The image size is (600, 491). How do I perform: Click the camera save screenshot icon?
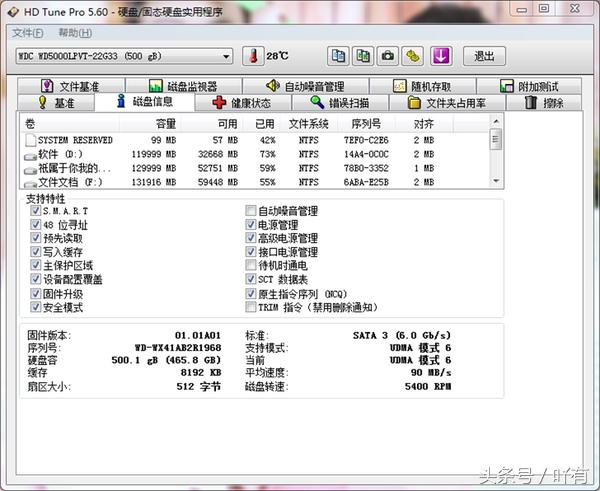(x=388, y=55)
